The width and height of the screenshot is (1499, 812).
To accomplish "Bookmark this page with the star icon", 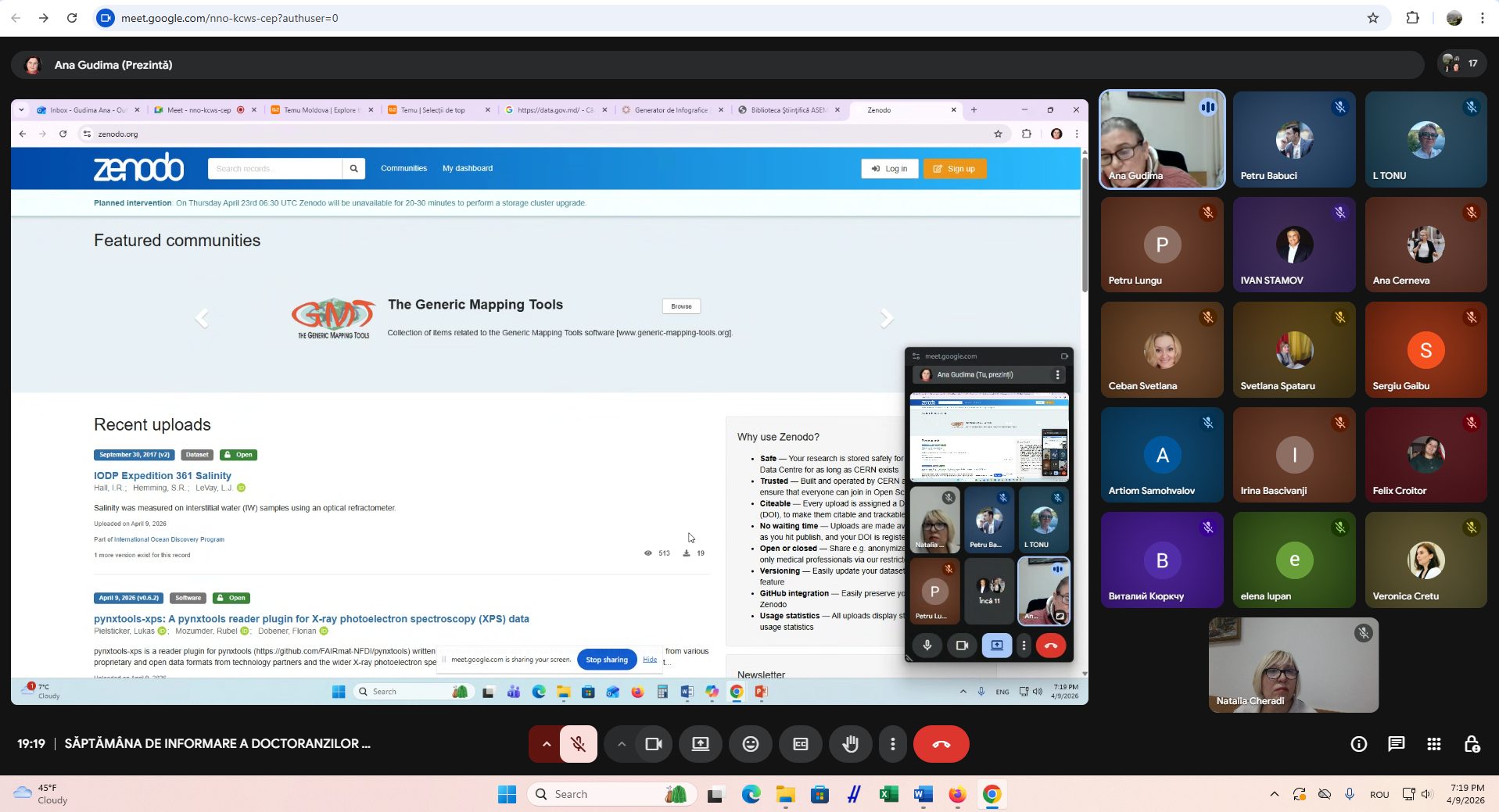I will 1372,18.
